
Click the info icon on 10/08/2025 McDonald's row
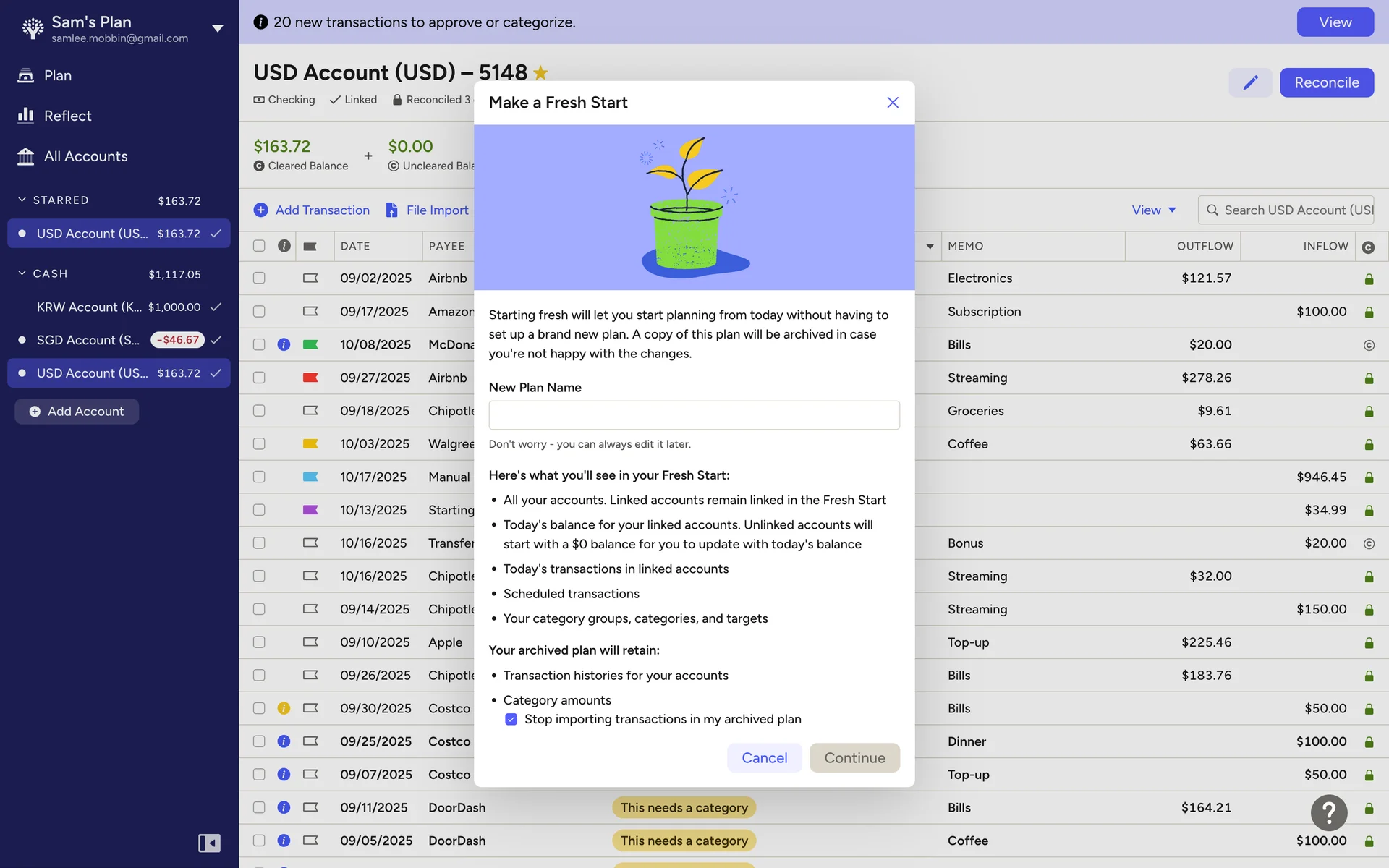(284, 344)
